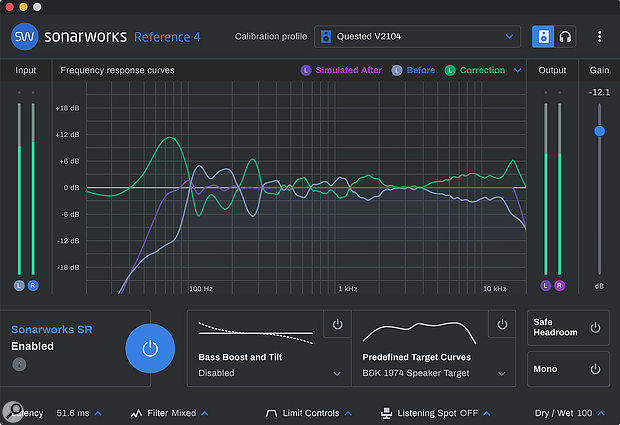Image resolution: width=620 pixels, height=425 pixels.
Task: Expand the Filter Mixed options
Action: [x=205, y=413]
